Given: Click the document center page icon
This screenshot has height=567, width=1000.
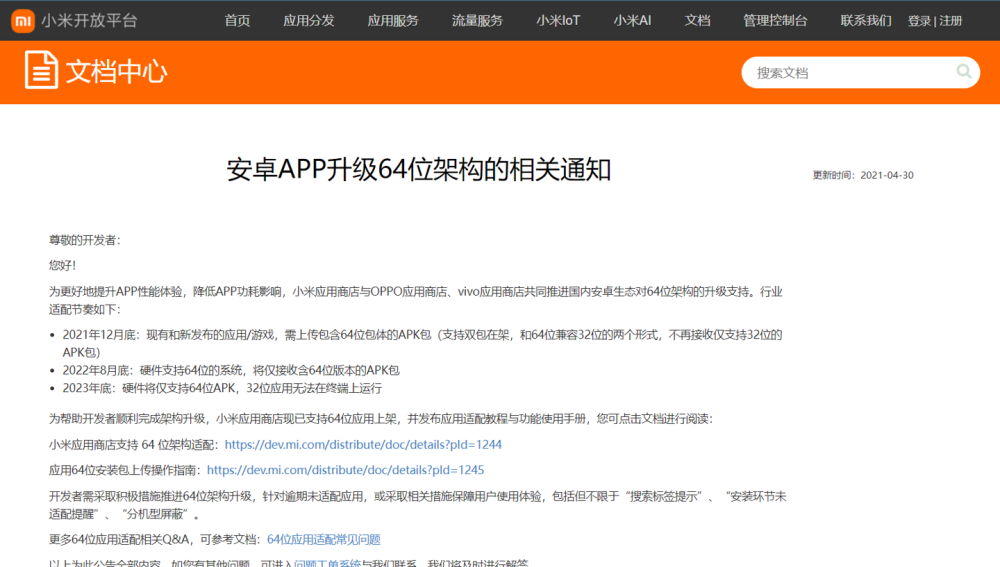Looking at the screenshot, I should tap(41, 70).
